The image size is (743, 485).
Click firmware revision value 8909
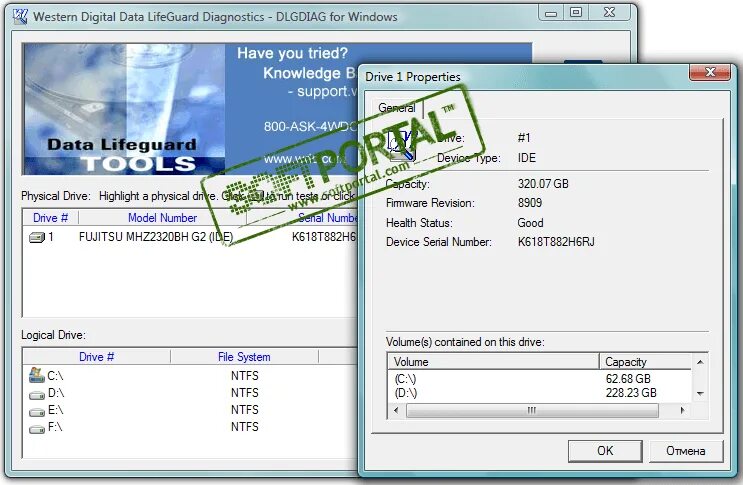(530, 203)
